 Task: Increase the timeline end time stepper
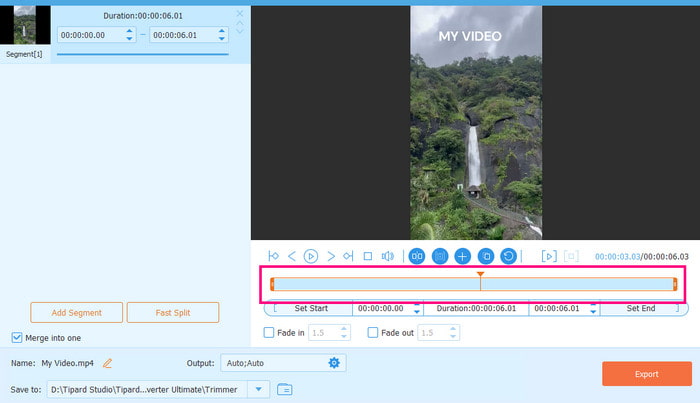click(x=593, y=305)
